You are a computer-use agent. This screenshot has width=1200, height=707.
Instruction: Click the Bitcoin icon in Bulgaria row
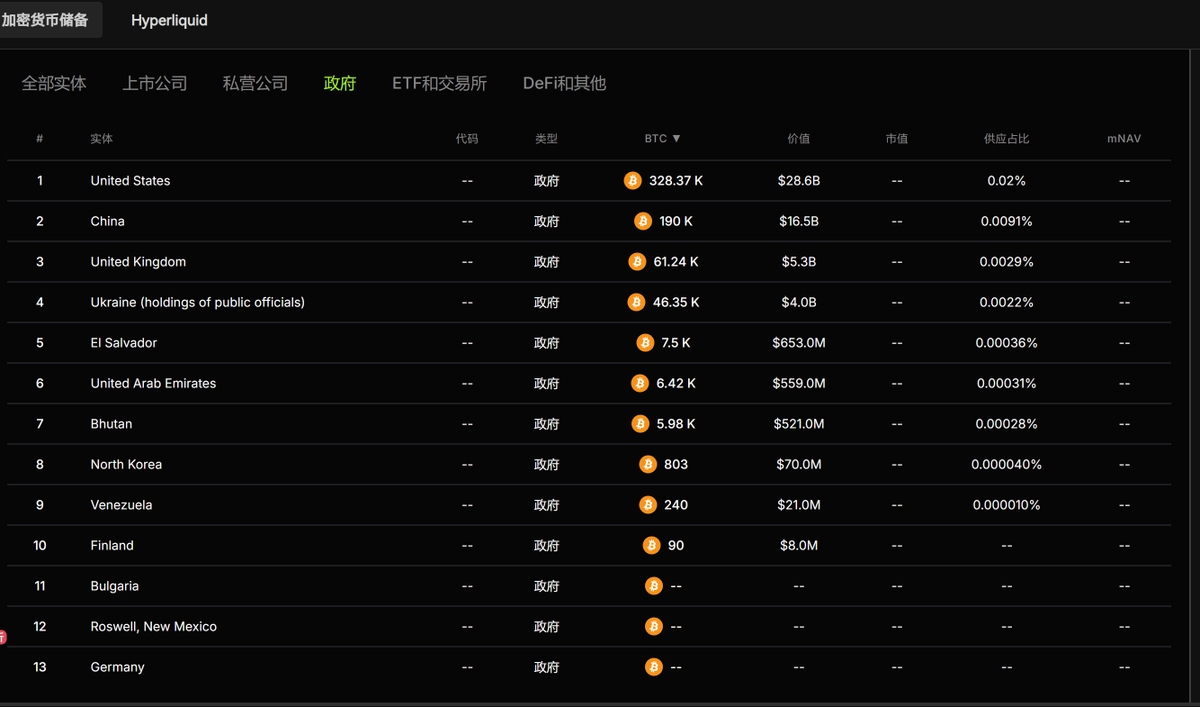click(654, 586)
